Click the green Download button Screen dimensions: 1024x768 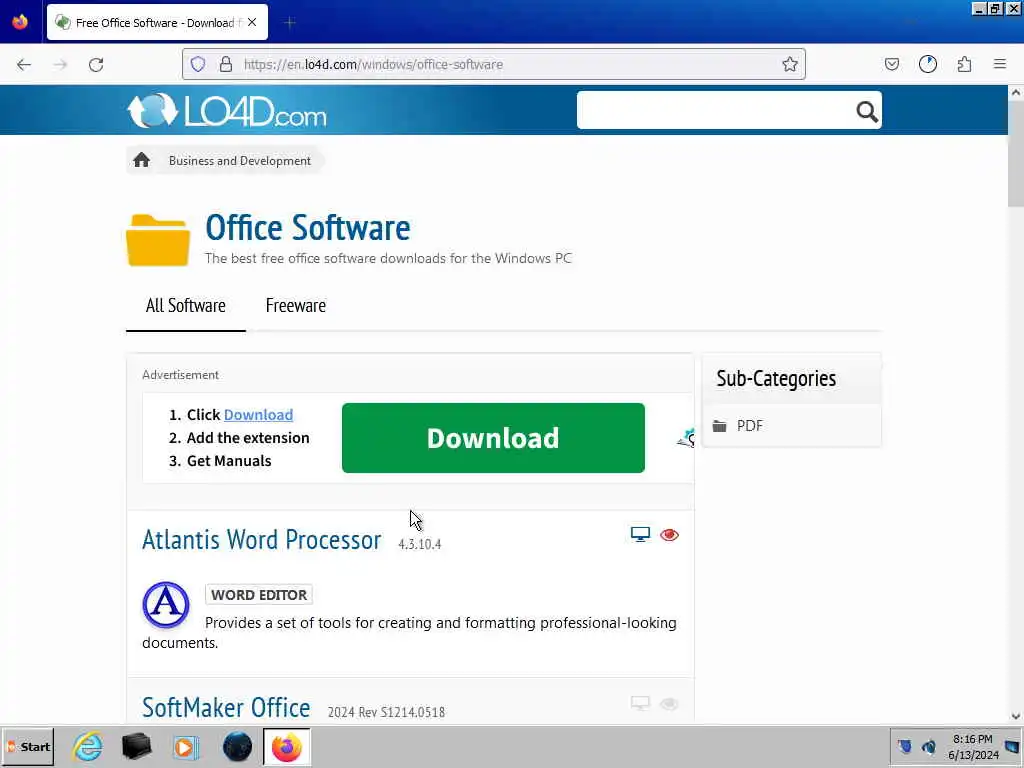[493, 438]
